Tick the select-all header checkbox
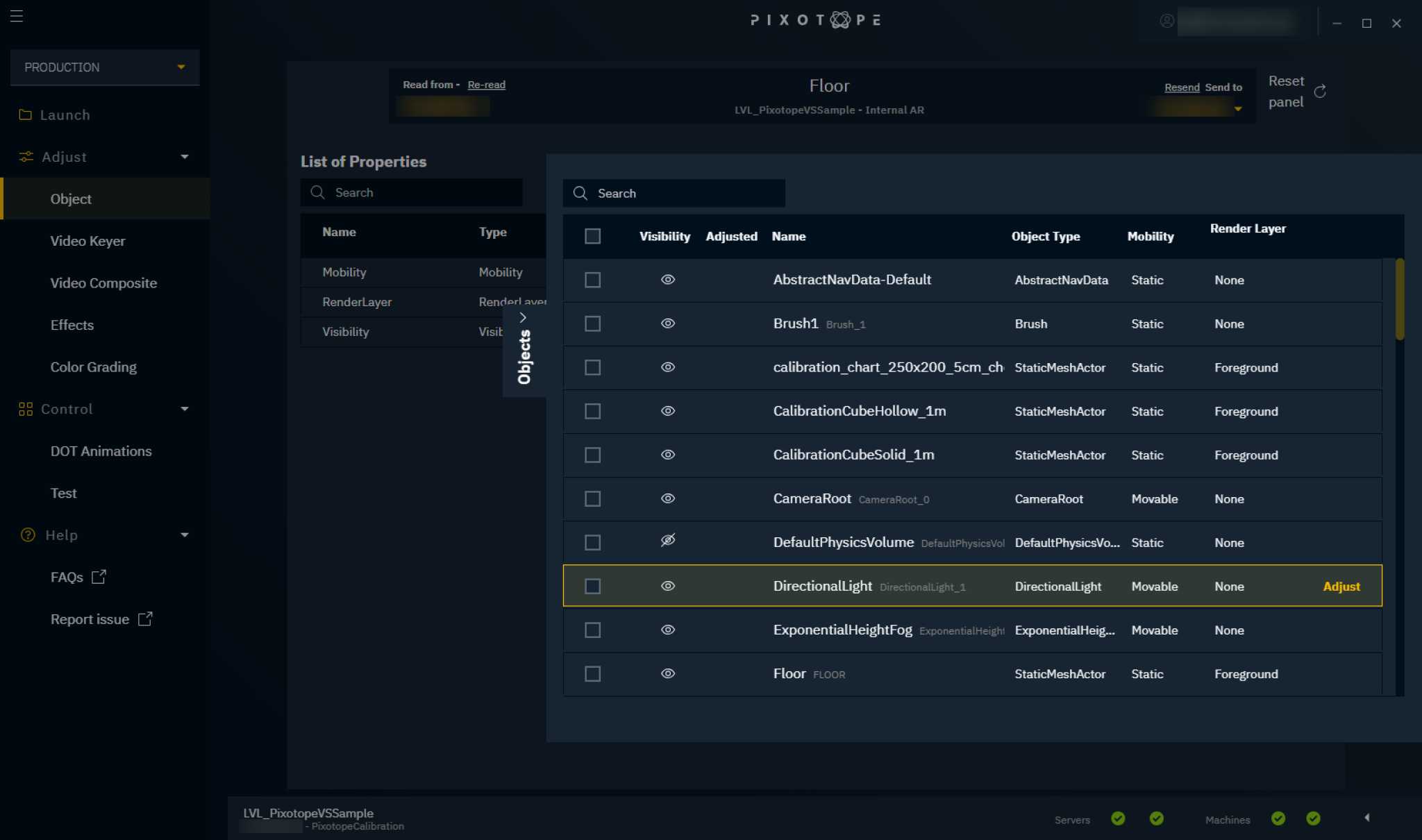Image resolution: width=1422 pixels, height=840 pixels. pos(592,237)
